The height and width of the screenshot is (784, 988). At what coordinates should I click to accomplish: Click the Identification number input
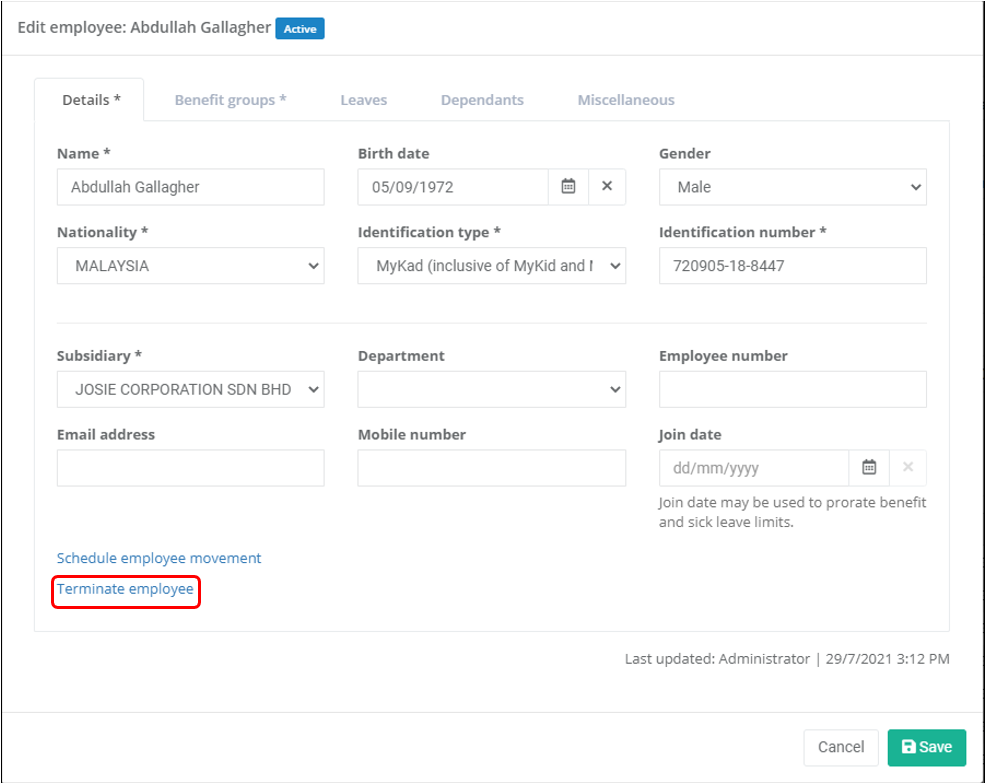pyautogui.click(x=792, y=266)
